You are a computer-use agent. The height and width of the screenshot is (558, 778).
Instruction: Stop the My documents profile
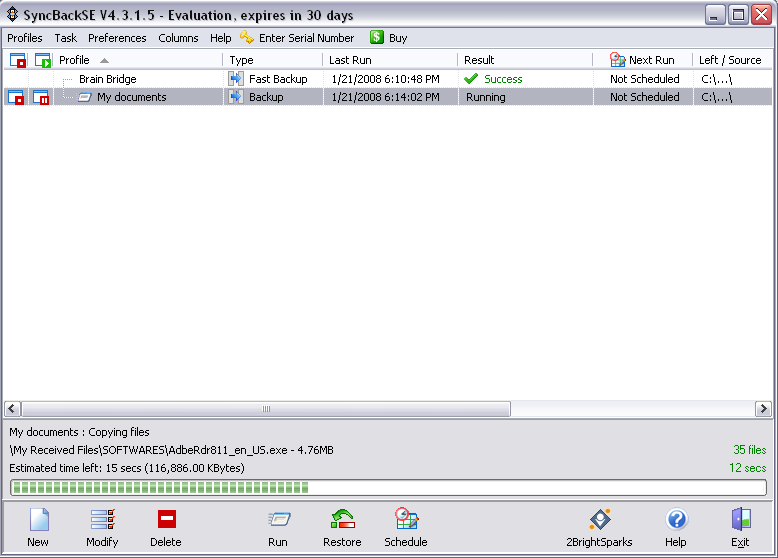pos(16,97)
